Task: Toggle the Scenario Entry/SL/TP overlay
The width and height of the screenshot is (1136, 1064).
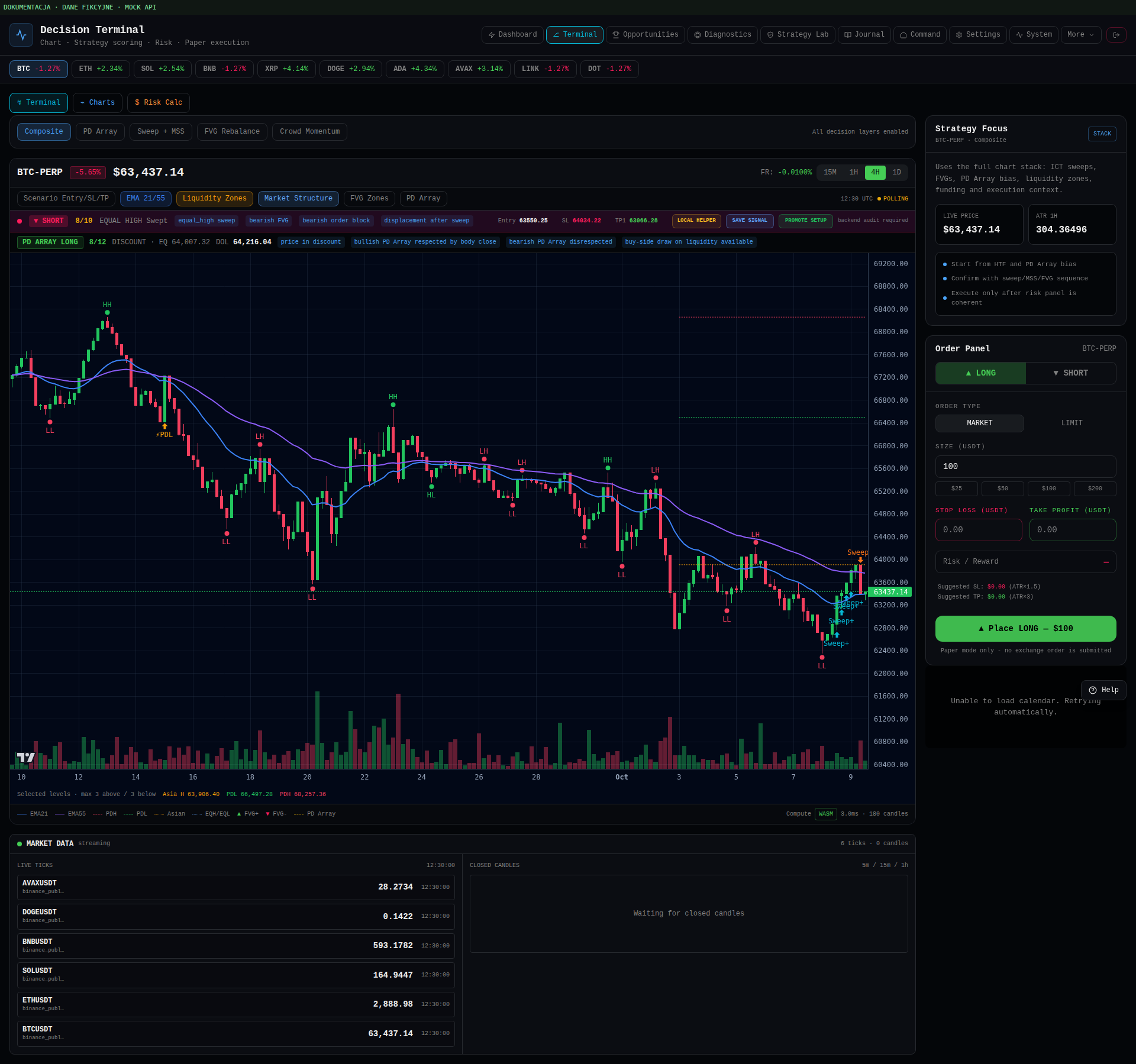Action: tap(66, 199)
